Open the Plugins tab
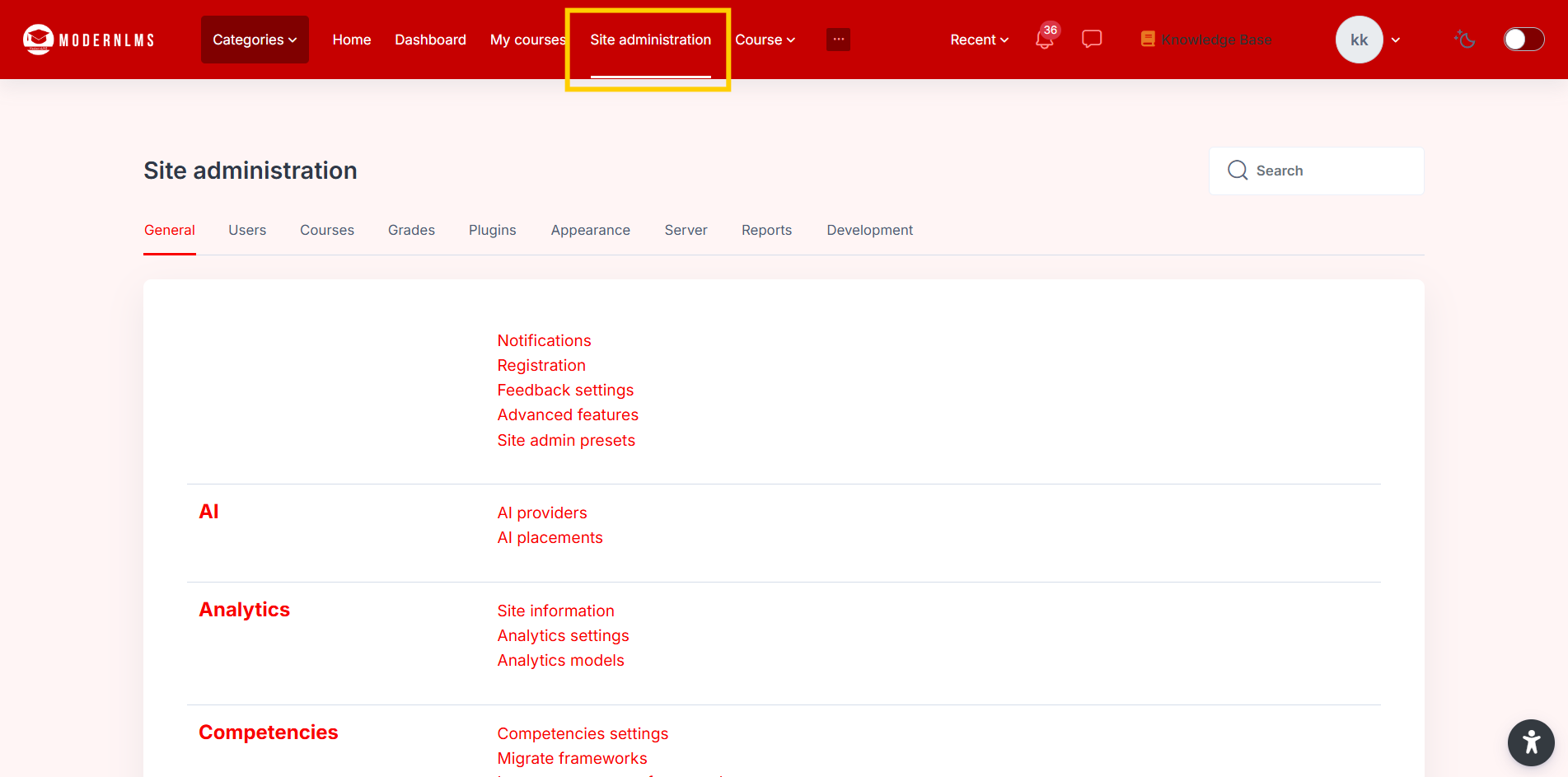The image size is (1568, 777). 493,230
